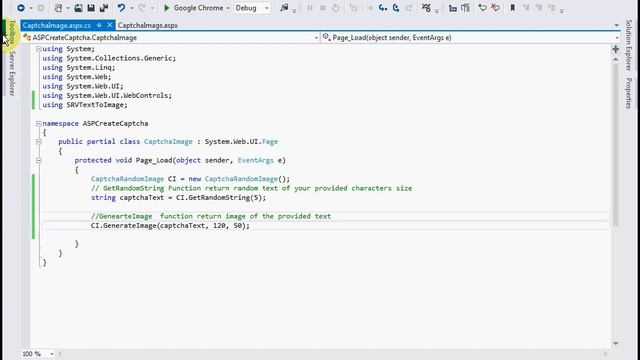Click 'using System.Collections.Generic;' line

point(109,58)
